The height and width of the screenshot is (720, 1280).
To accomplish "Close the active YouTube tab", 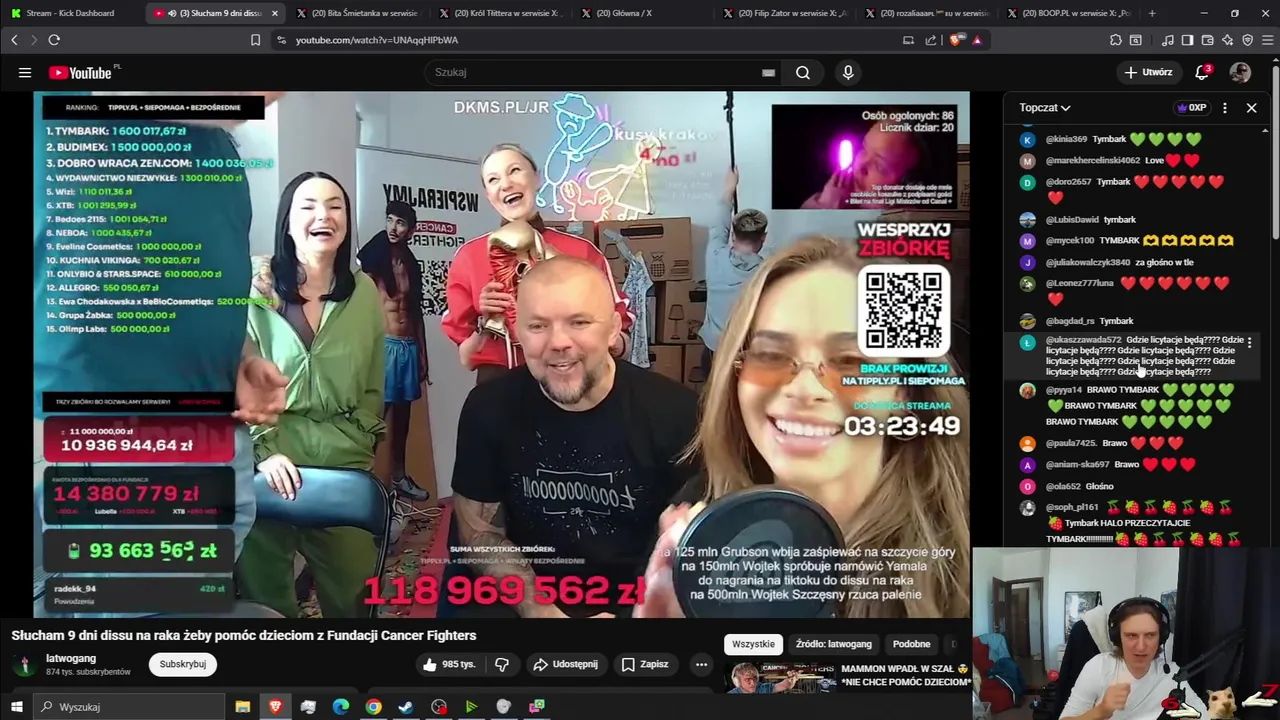I will coord(274,13).
